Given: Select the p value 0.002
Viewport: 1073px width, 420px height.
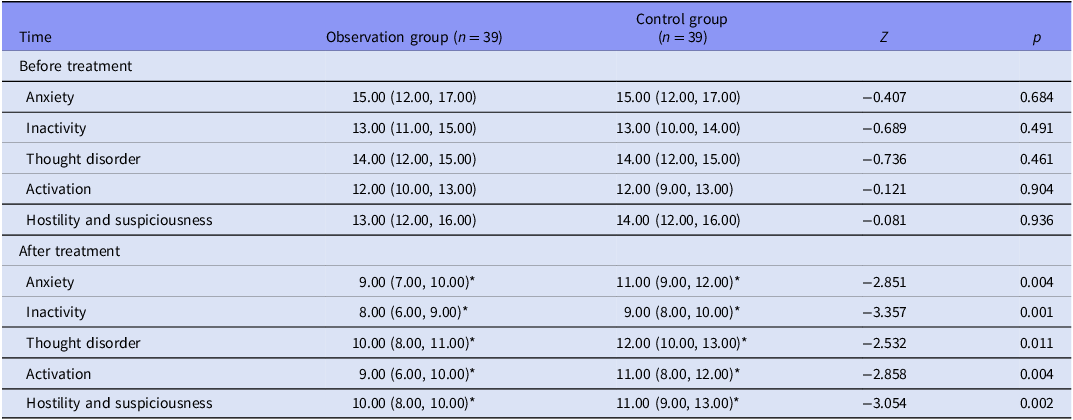Looking at the screenshot, I should coord(1036,404).
